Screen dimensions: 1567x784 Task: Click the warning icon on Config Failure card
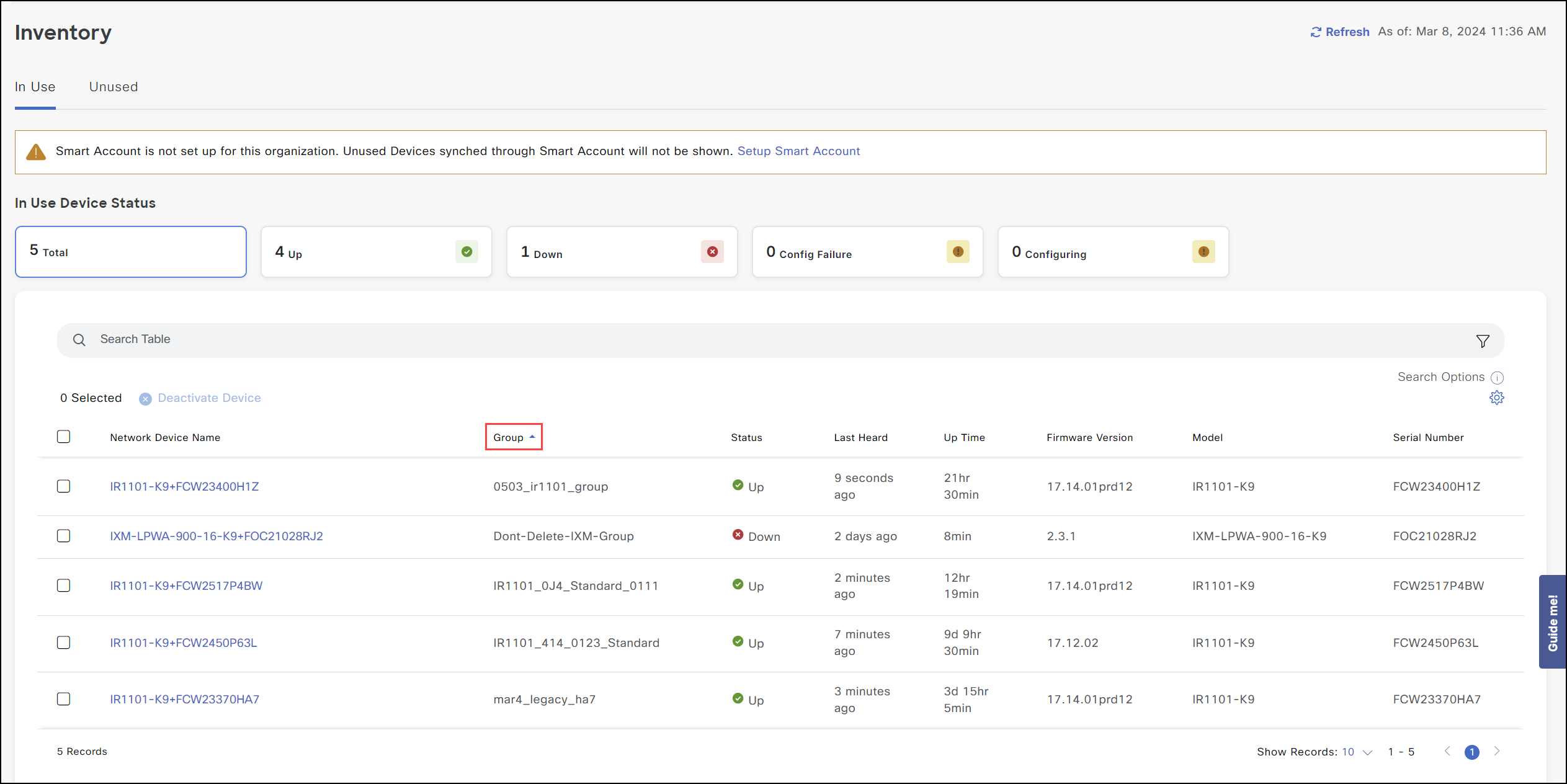(x=958, y=252)
